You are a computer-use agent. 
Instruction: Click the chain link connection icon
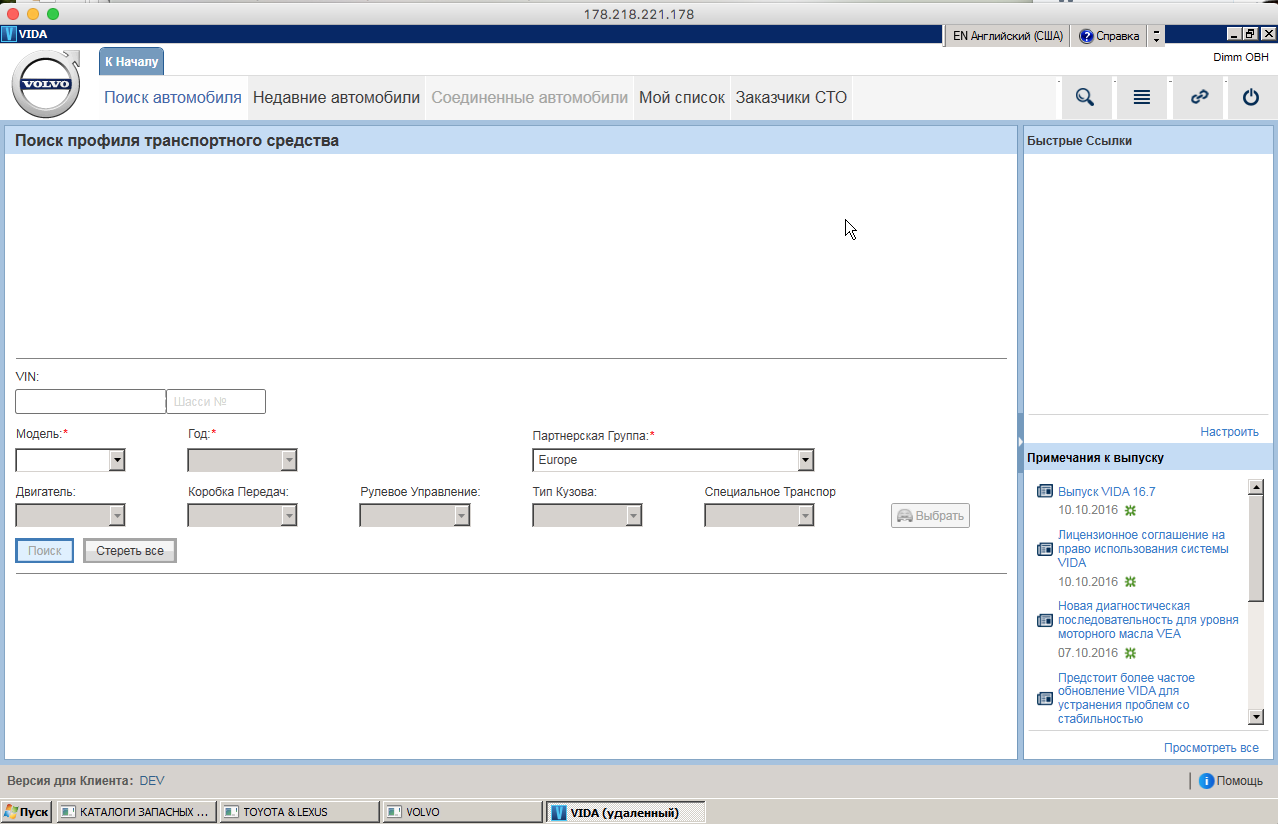1198,98
